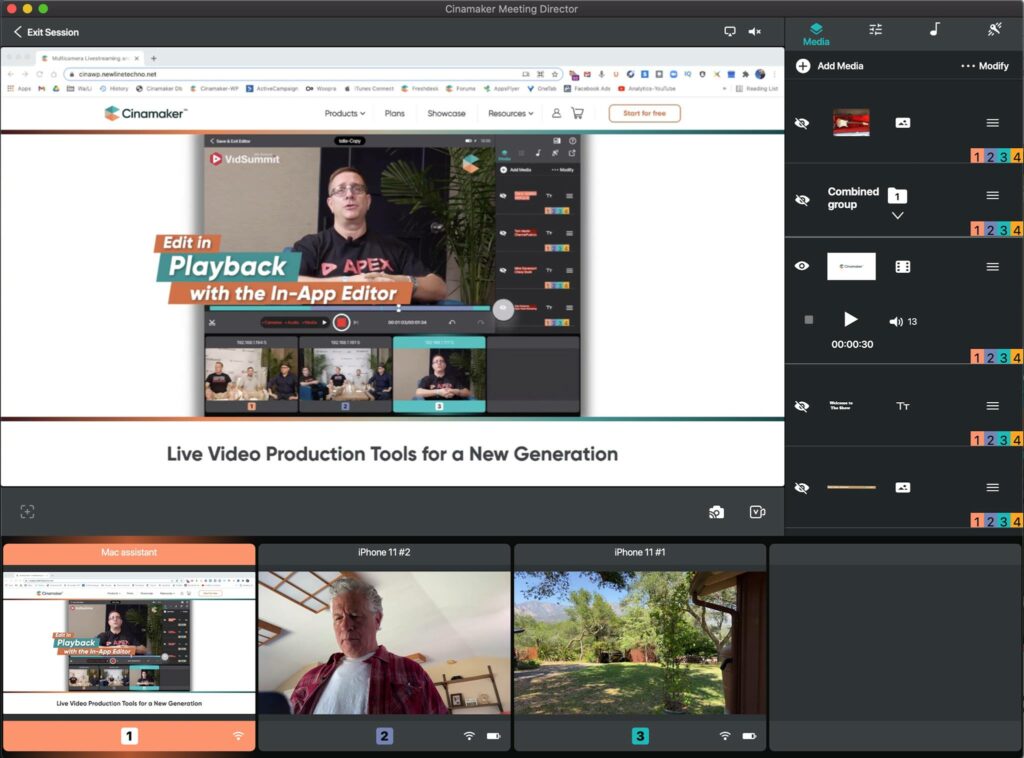Screen dimensions: 1024x758
Task: Click Showcase in the Cinamaker site menu
Action: [x=446, y=113]
